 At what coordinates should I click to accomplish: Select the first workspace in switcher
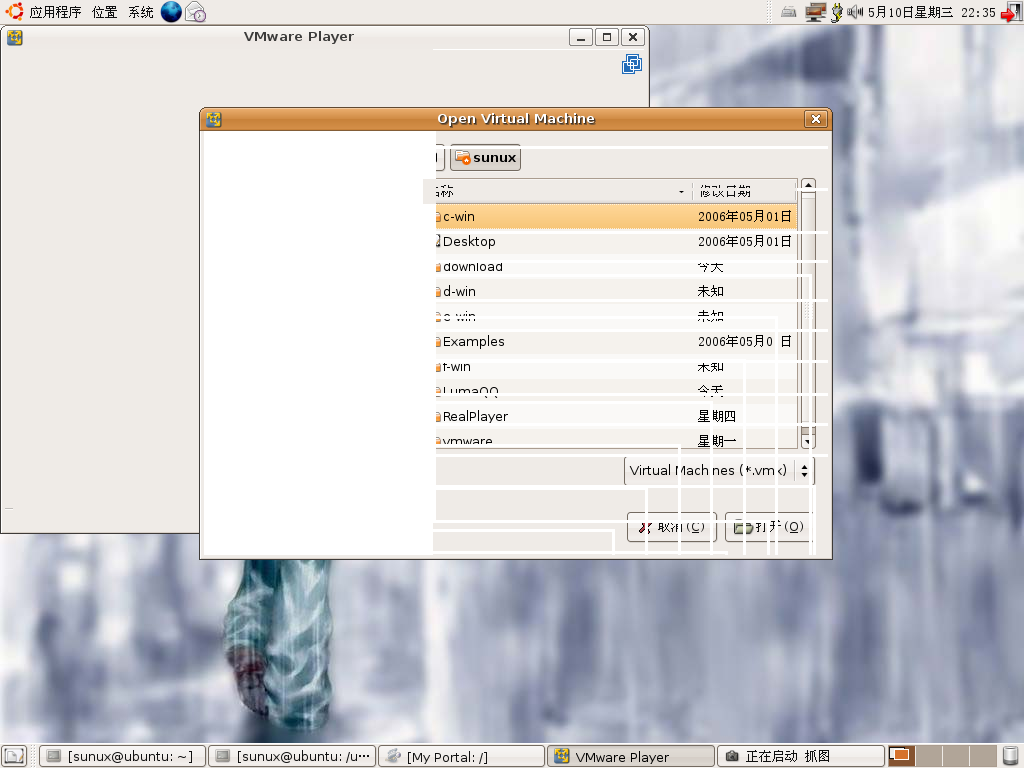coord(901,756)
